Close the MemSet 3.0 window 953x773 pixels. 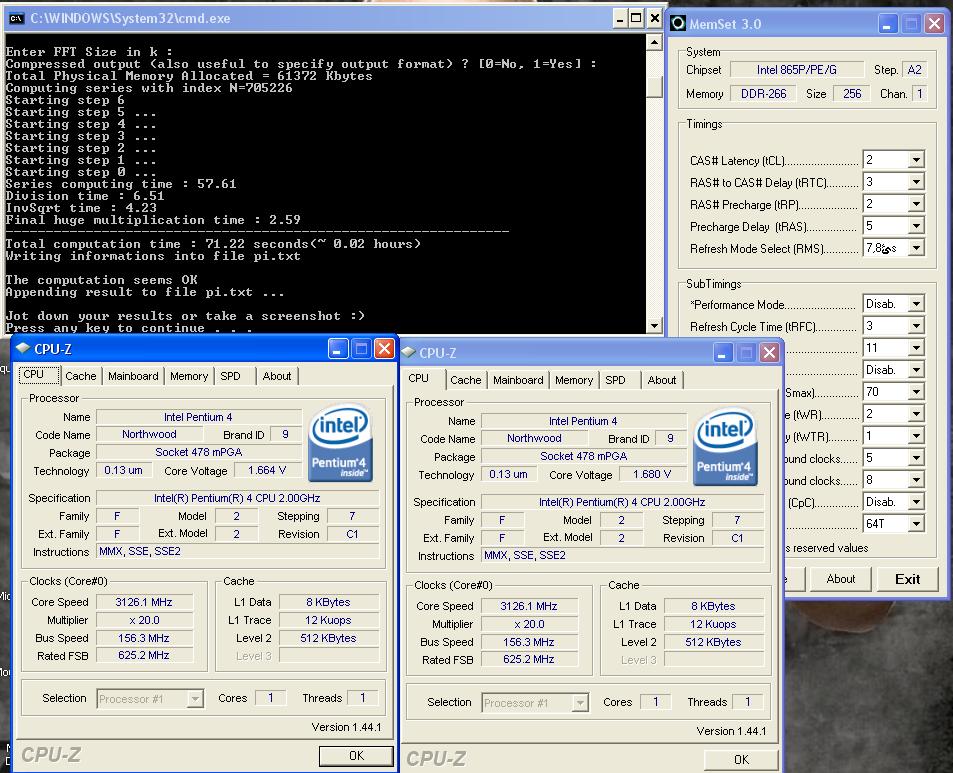click(934, 24)
